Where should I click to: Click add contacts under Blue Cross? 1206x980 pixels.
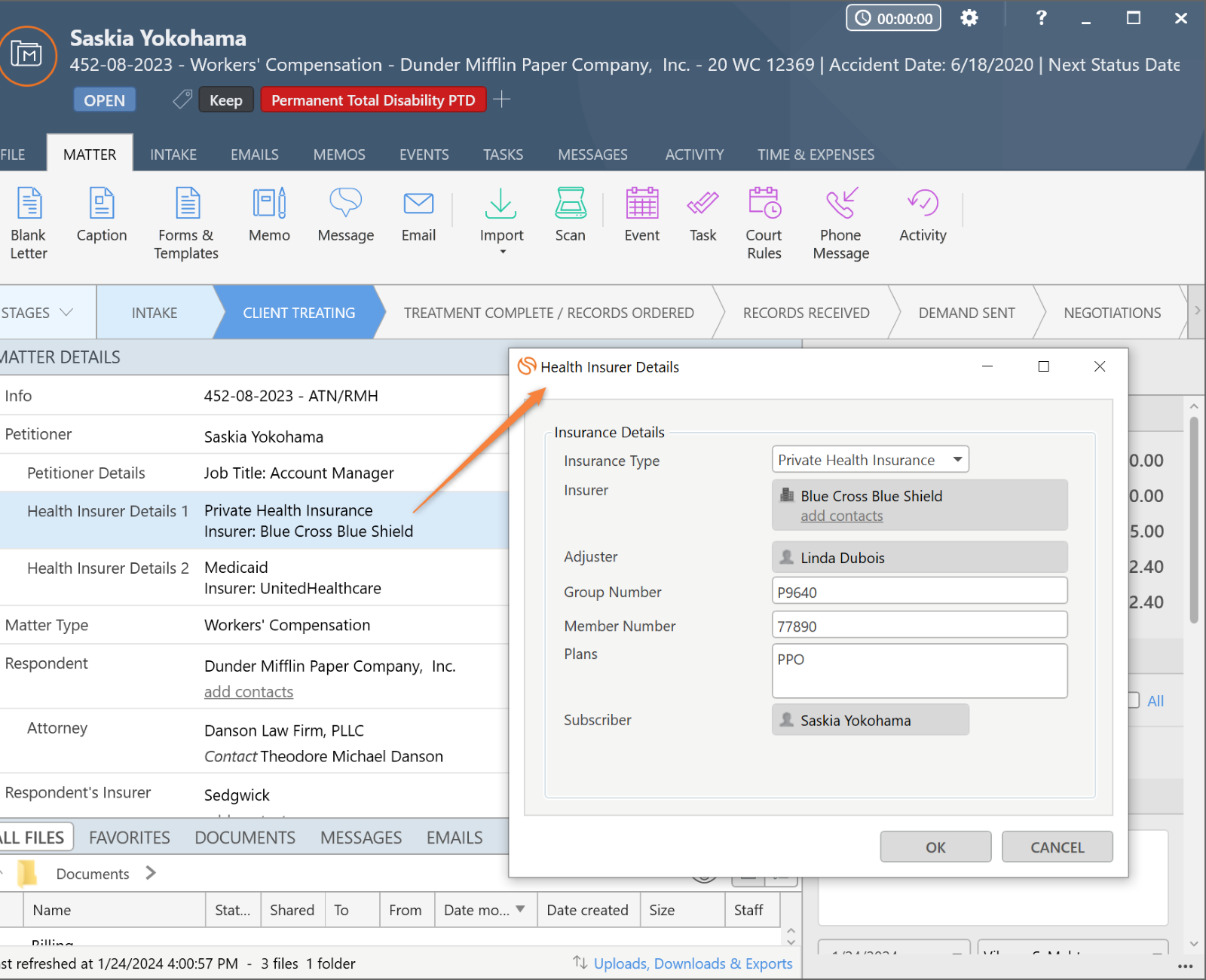point(841,516)
